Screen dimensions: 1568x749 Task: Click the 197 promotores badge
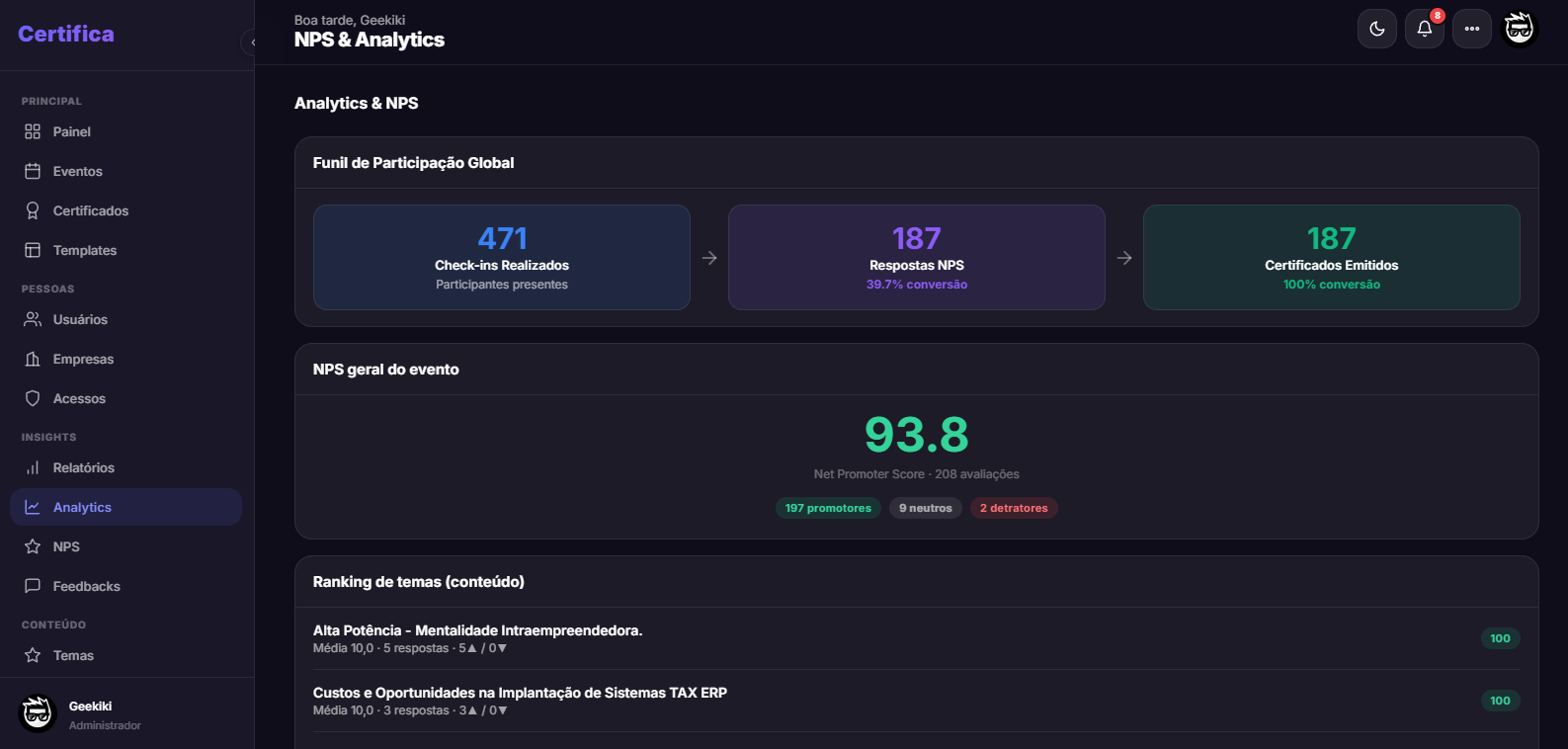tap(828, 508)
